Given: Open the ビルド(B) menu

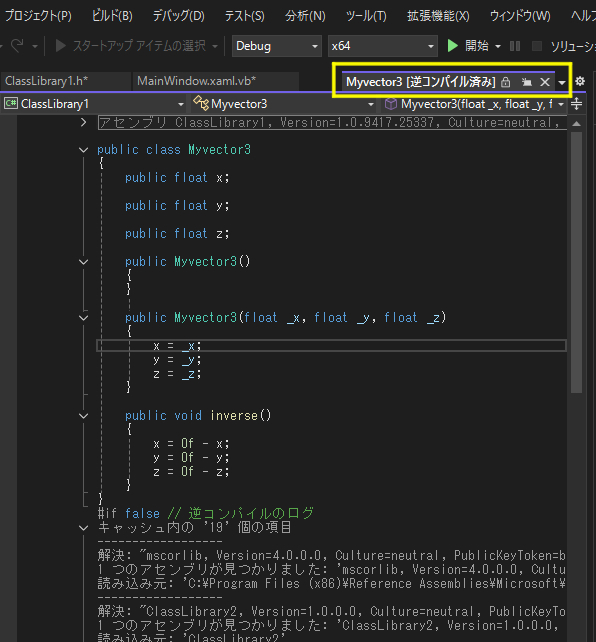Looking at the screenshot, I should point(112,16).
